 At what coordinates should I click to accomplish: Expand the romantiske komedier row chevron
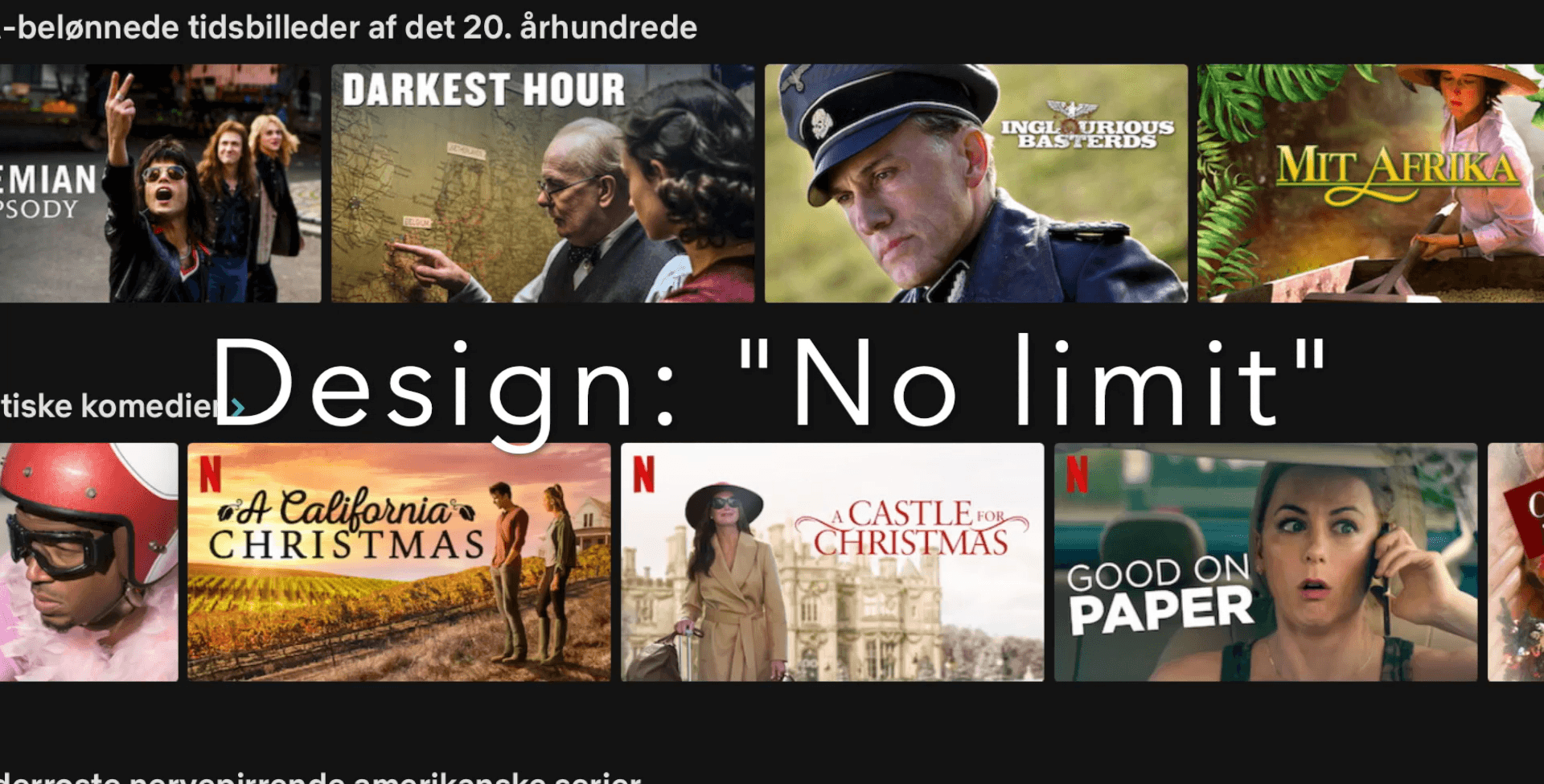coord(237,408)
